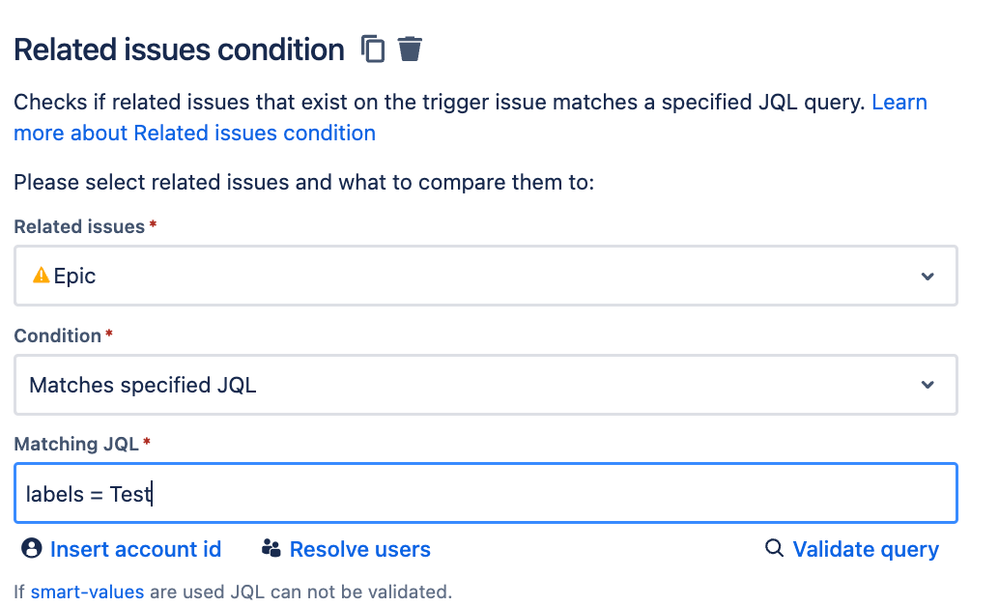Click the Condition field label
Screen dimensions: 999x613
[57, 336]
